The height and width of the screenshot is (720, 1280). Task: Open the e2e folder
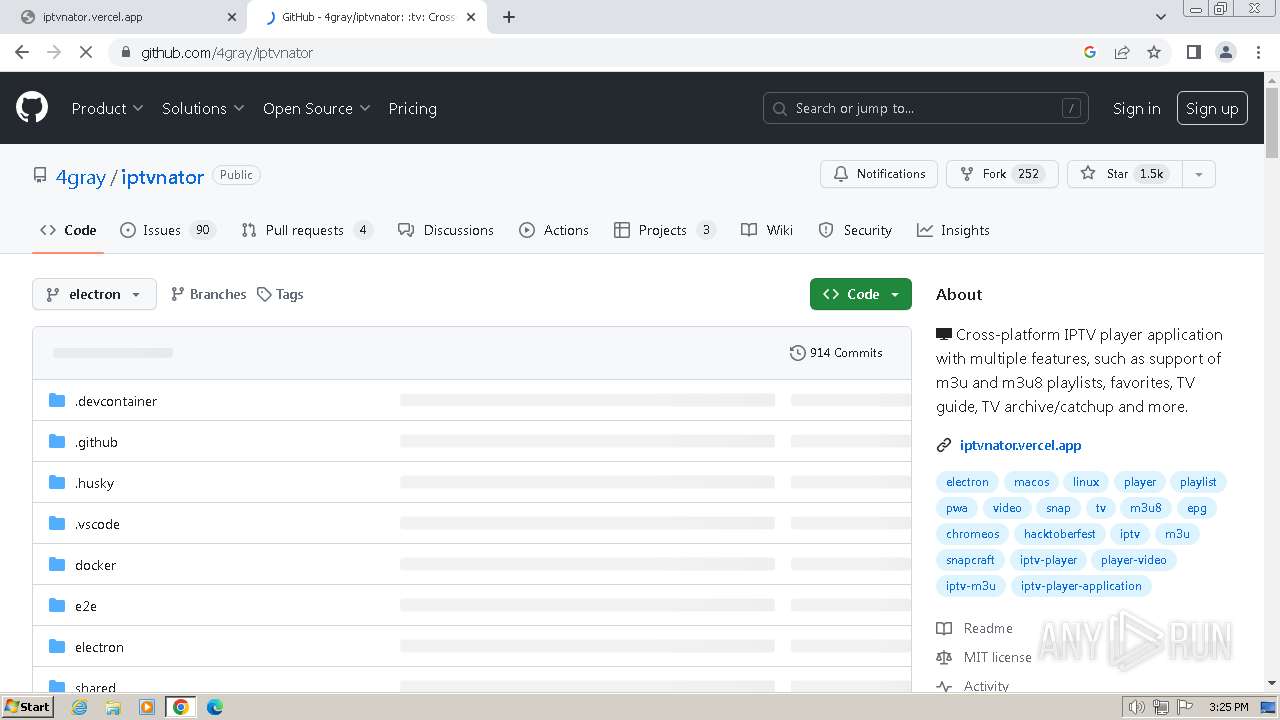tap(86, 606)
